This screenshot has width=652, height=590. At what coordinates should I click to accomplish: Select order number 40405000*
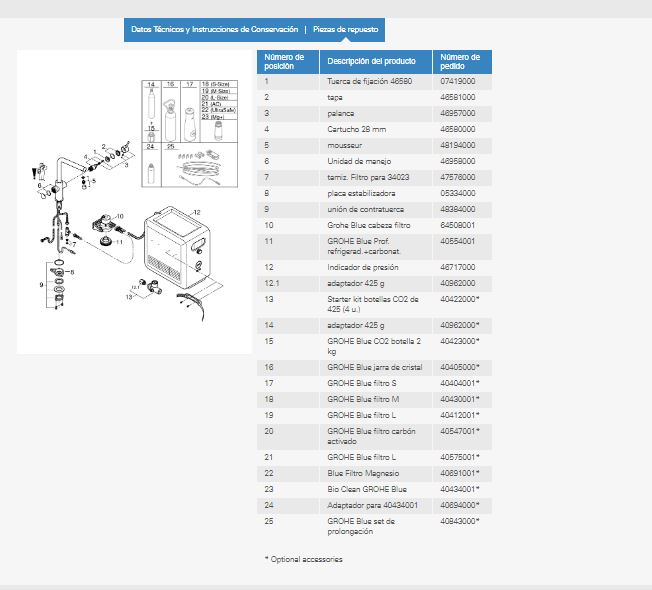click(x=459, y=368)
